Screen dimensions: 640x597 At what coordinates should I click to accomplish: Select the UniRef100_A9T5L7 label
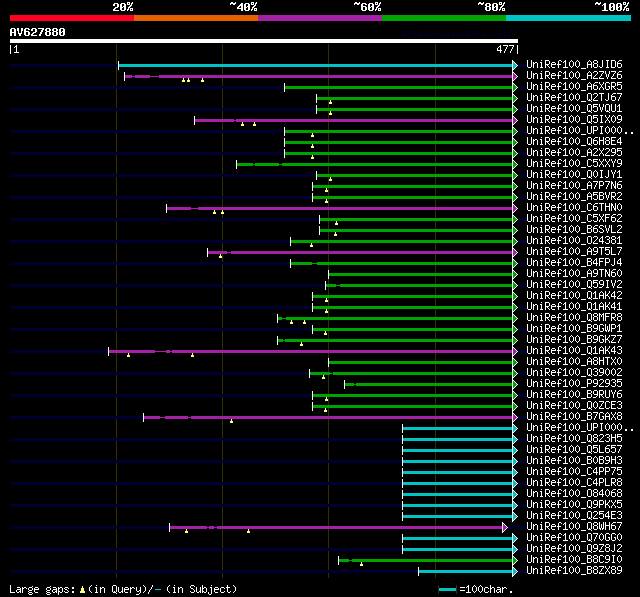(x=574, y=252)
